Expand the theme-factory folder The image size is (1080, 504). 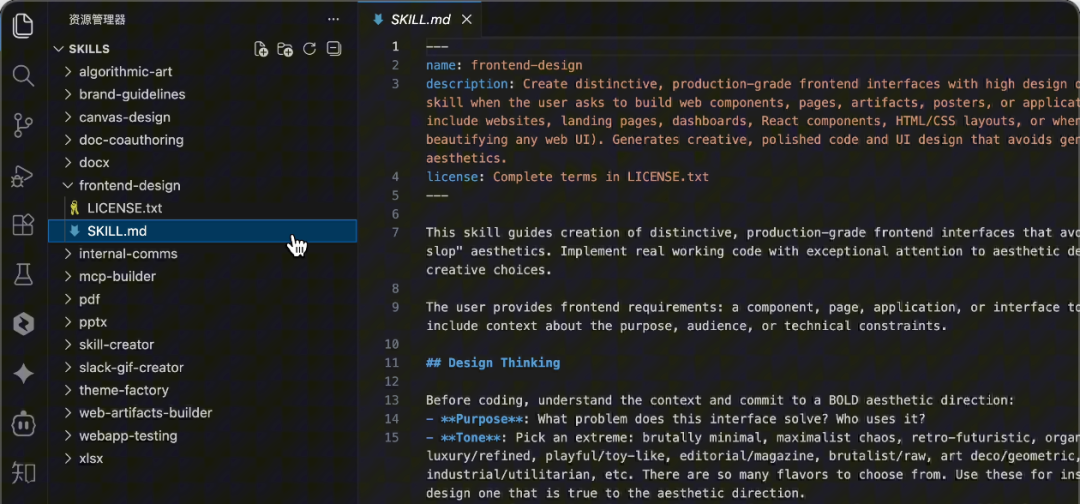pos(68,390)
